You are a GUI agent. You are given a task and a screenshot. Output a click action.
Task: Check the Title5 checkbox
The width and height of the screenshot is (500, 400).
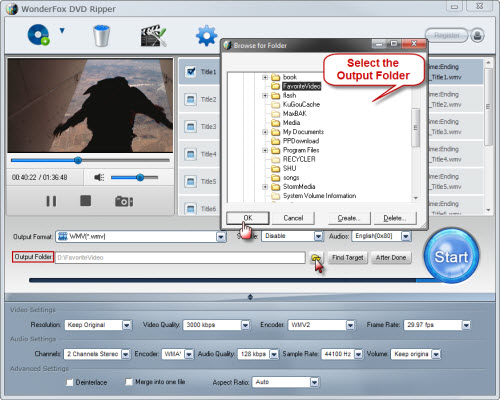[191, 181]
